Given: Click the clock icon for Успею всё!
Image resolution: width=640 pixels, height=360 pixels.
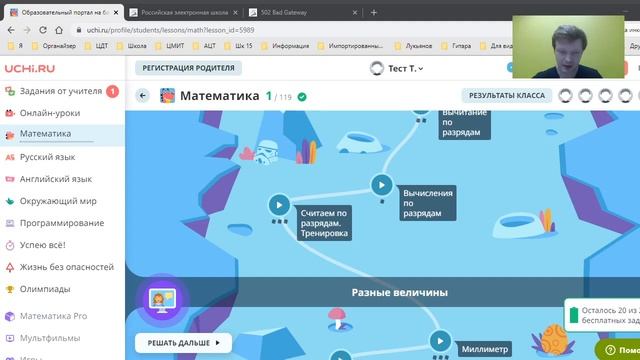Looking at the screenshot, I should pos(10,245).
